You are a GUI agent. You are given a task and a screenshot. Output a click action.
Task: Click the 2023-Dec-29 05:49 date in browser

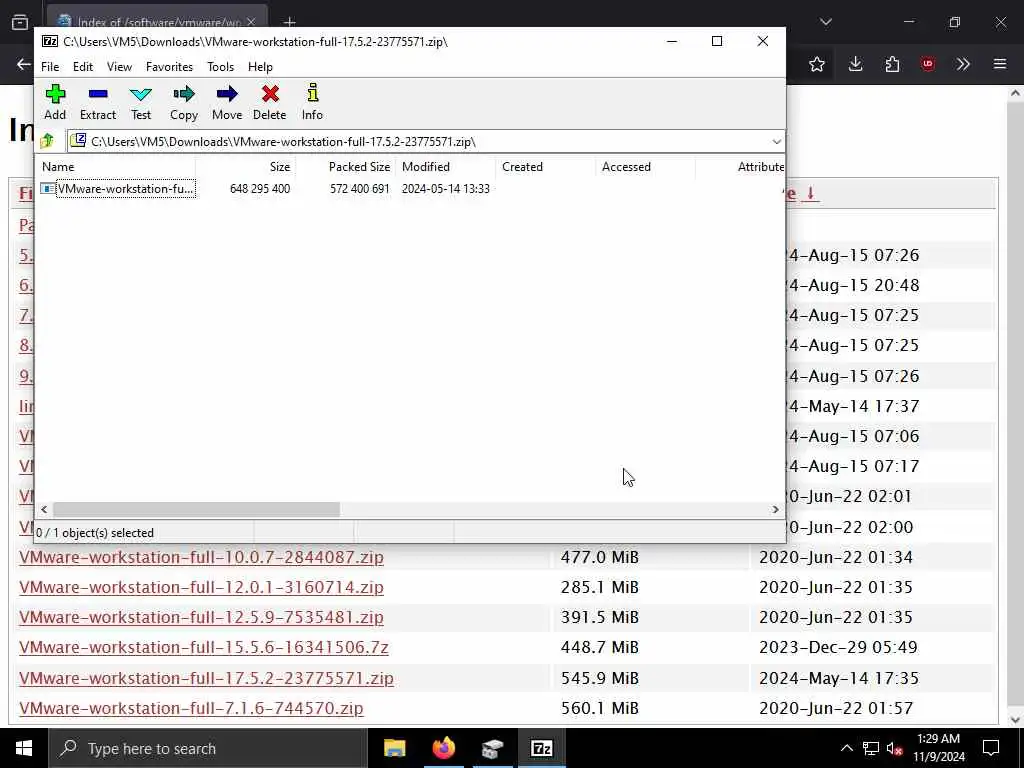pos(838,647)
